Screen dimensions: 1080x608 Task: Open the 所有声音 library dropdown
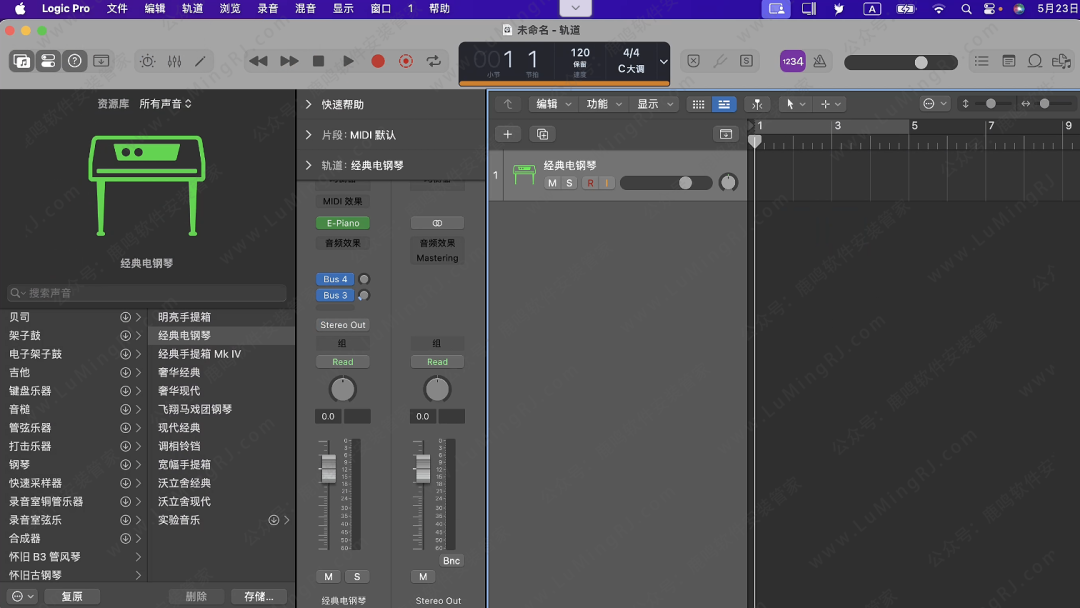tap(165, 104)
